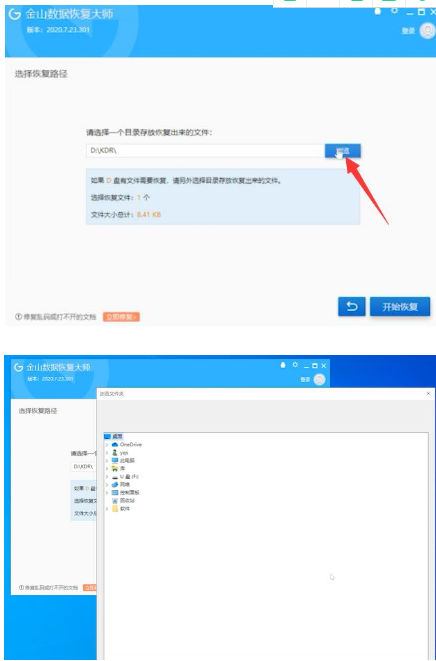This screenshot has height=661, width=436.
Task: Open settings gear in top window title bar
Action: pyautogui.click(x=394, y=11)
